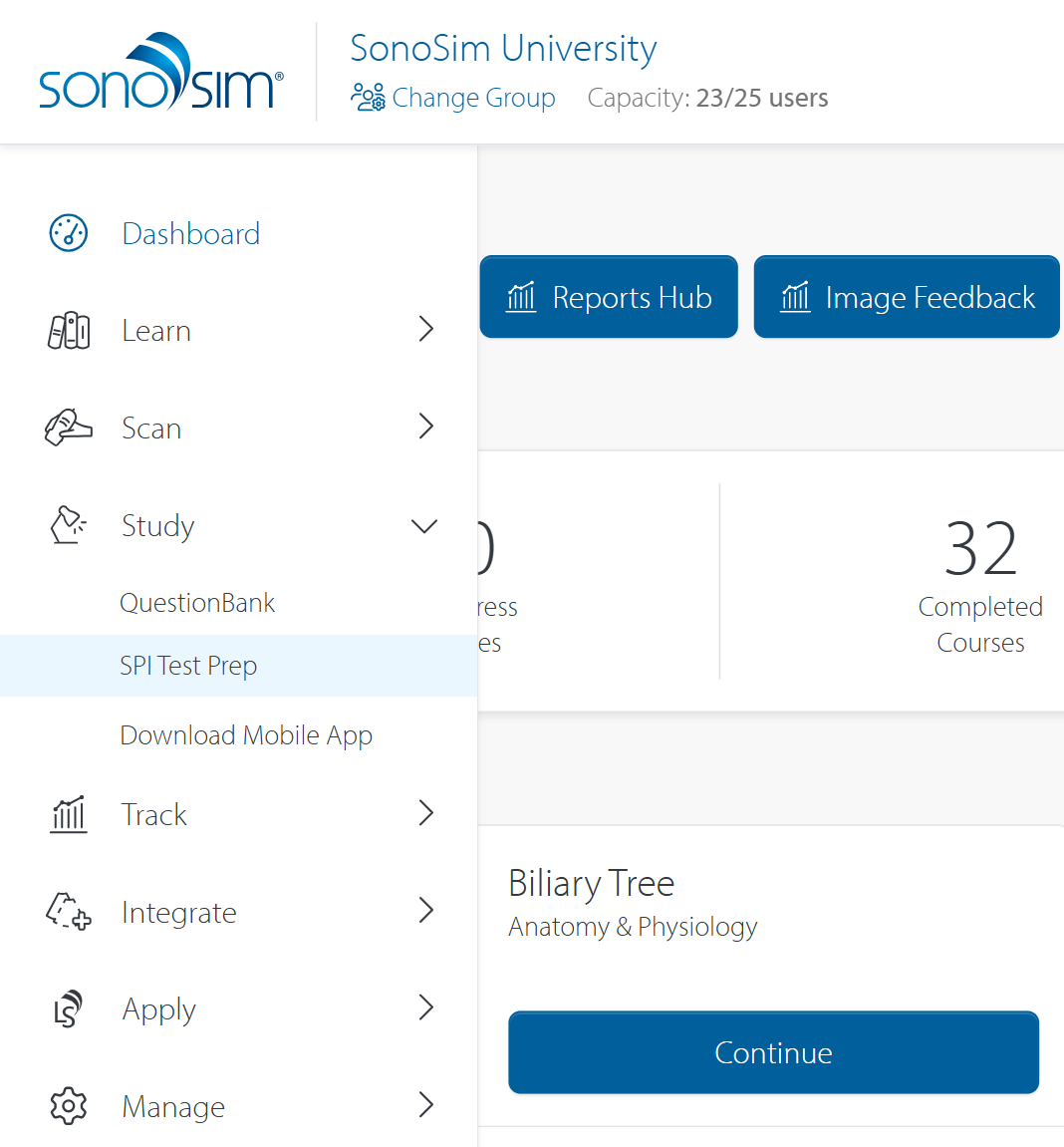Select SPI Test Prep menu item
Screen dimensions: 1064x1147
pyautogui.click(x=188, y=666)
